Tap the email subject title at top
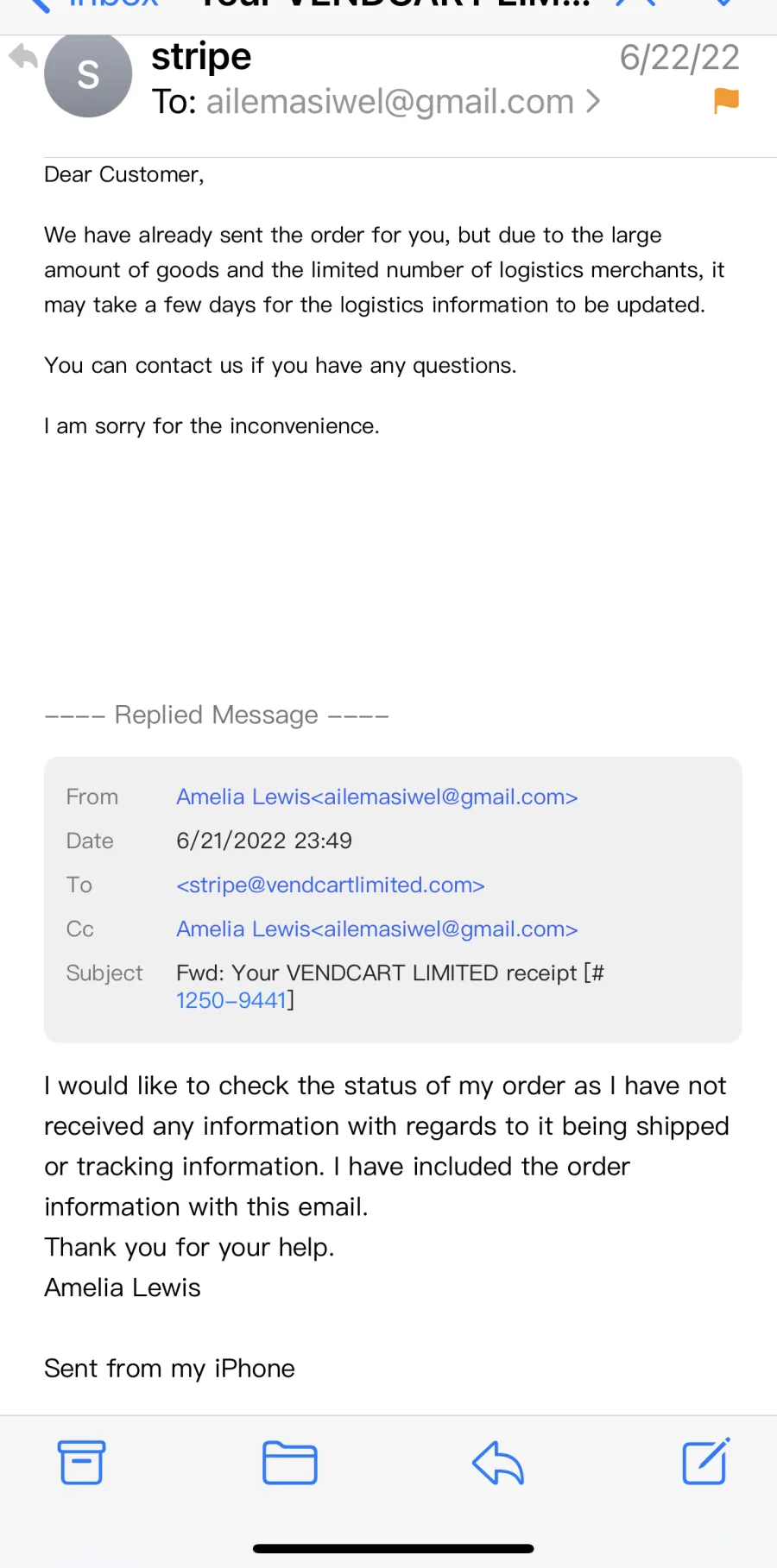This screenshot has width=777, height=1568. click(x=395, y=4)
